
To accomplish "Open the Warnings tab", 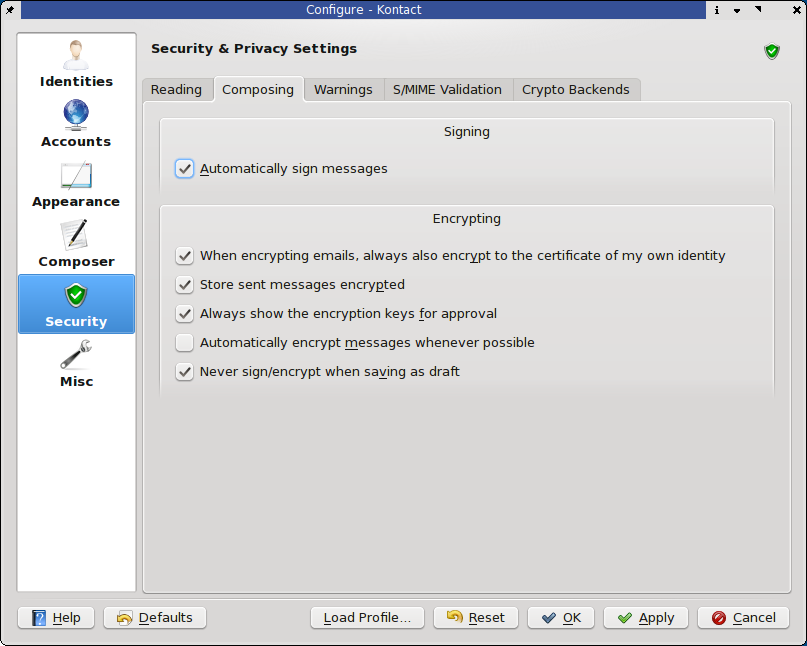I will (343, 90).
